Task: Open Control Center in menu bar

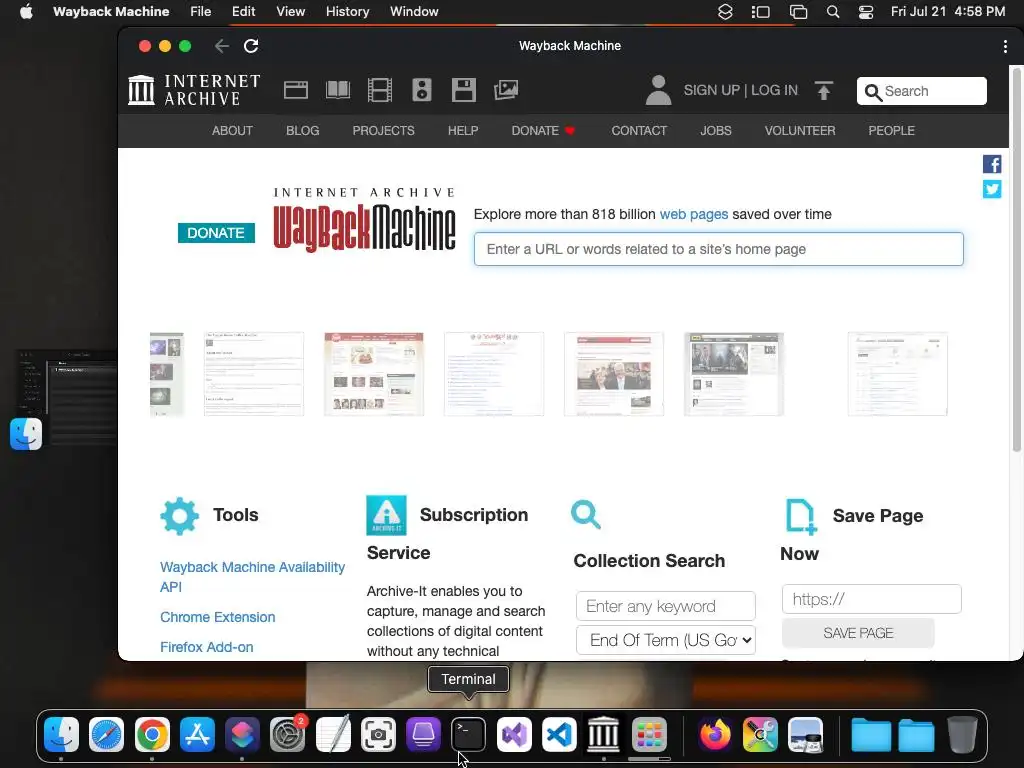Action: tap(866, 12)
